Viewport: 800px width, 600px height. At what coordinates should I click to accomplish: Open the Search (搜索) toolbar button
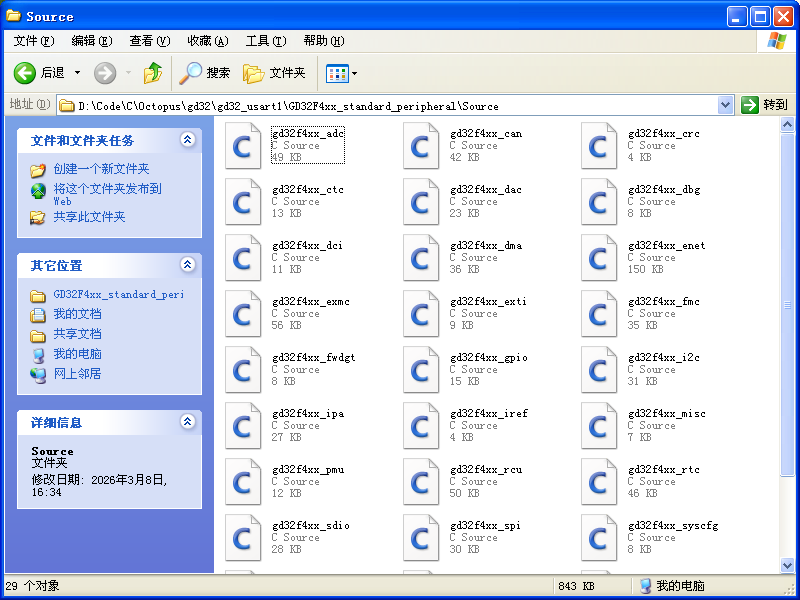(205, 73)
